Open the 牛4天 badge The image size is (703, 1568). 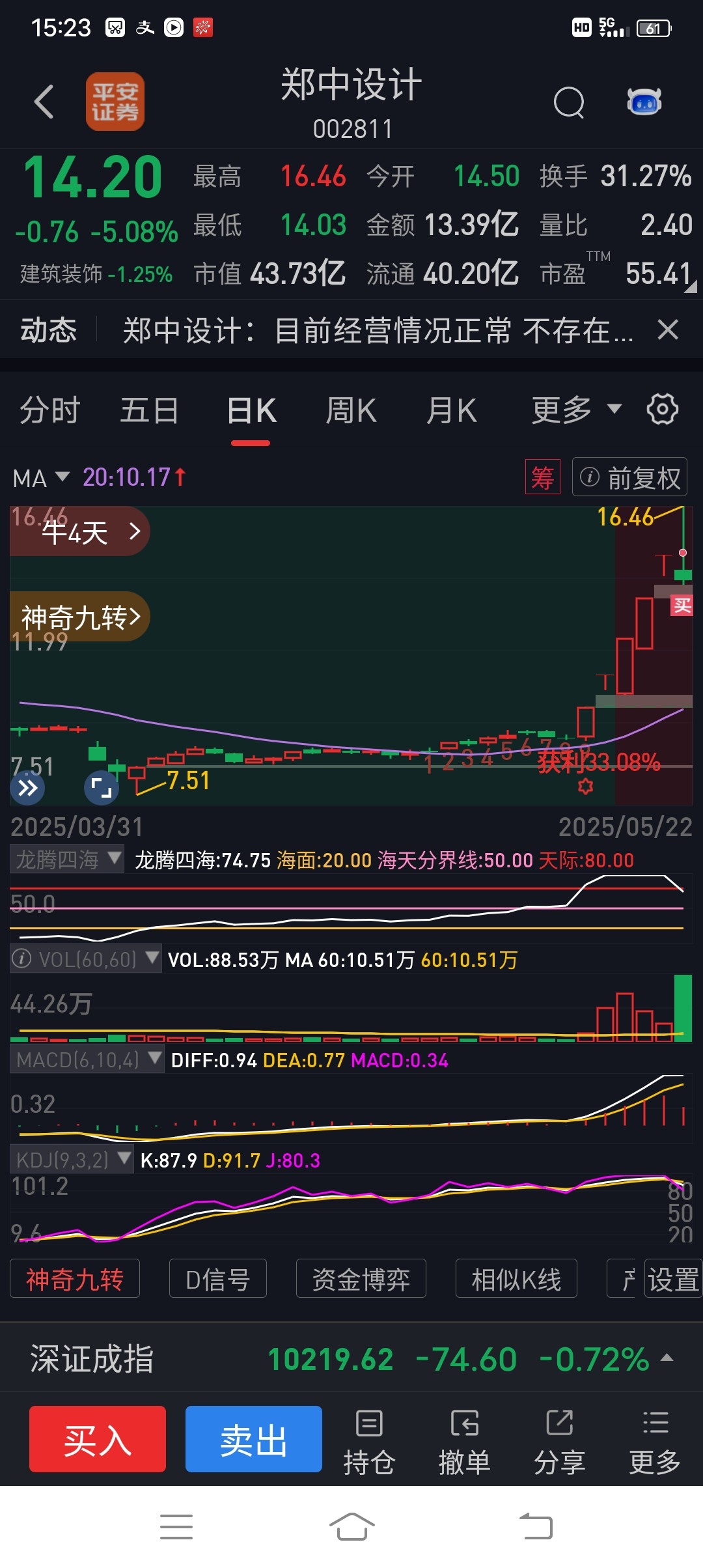point(79,532)
